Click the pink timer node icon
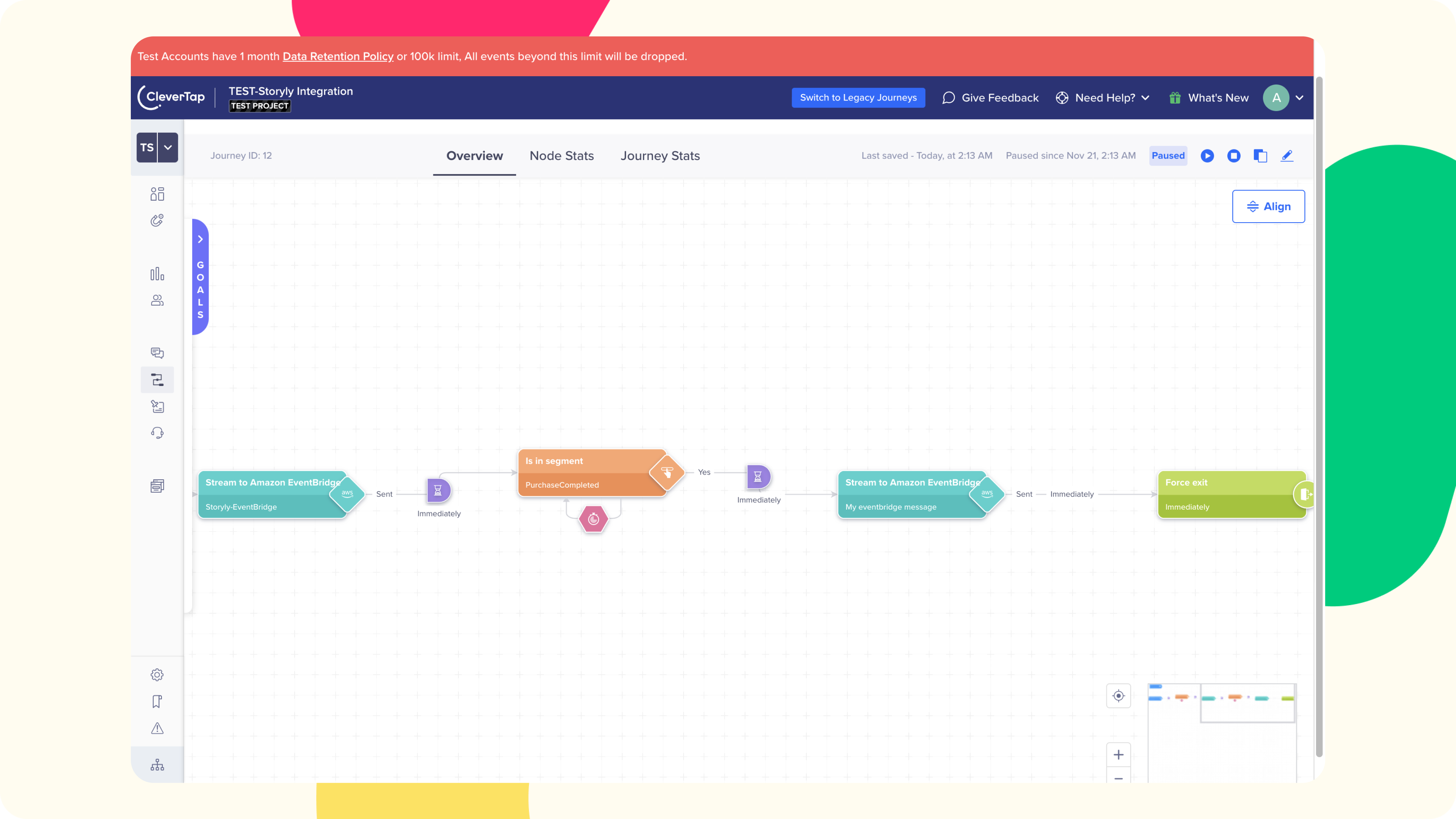The width and height of the screenshot is (1456, 819). click(593, 519)
